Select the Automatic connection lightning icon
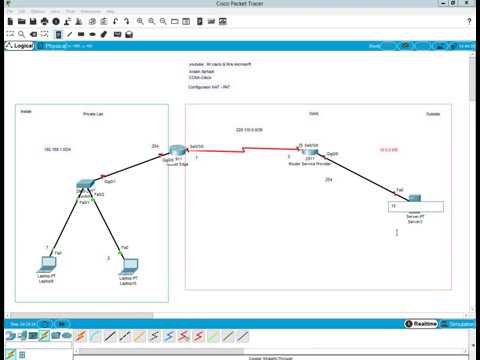 pyautogui.click(x=80, y=336)
